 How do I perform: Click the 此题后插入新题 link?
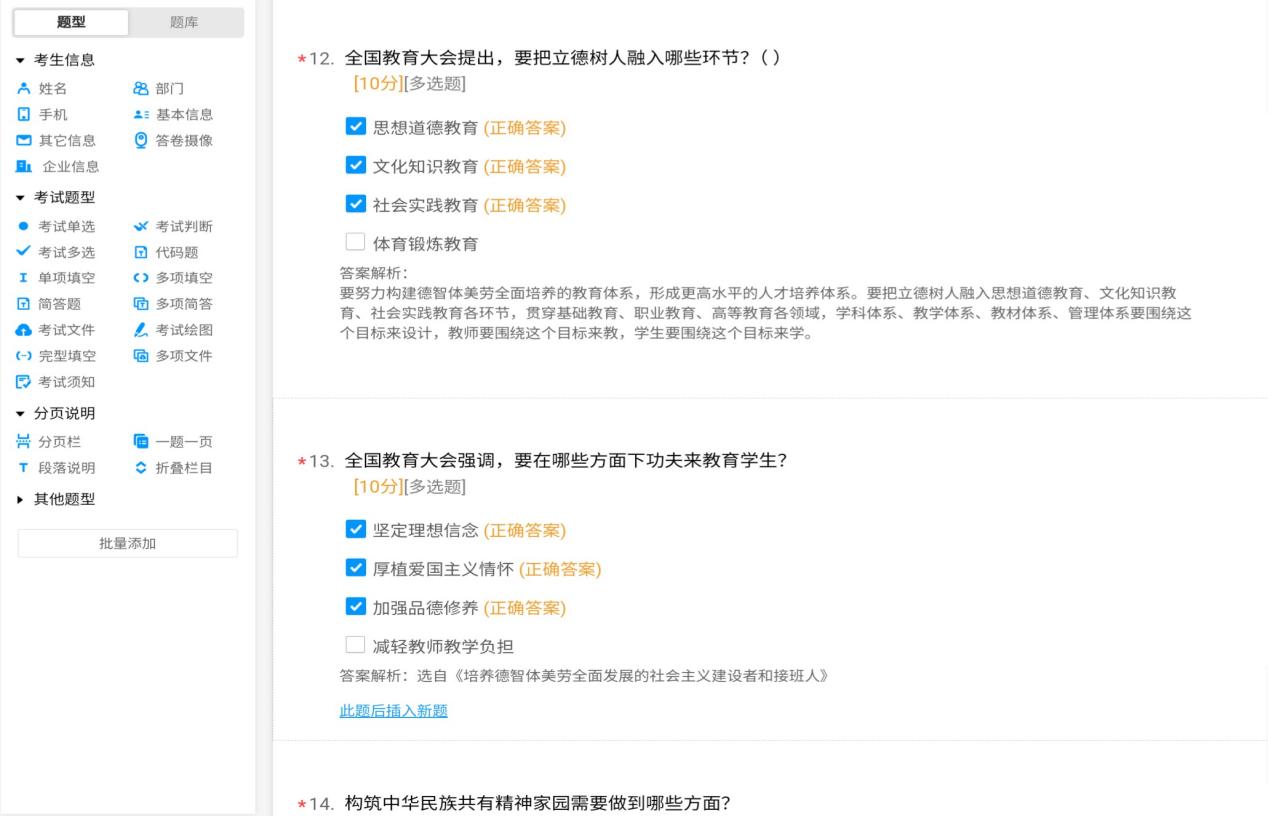[x=393, y=711]
